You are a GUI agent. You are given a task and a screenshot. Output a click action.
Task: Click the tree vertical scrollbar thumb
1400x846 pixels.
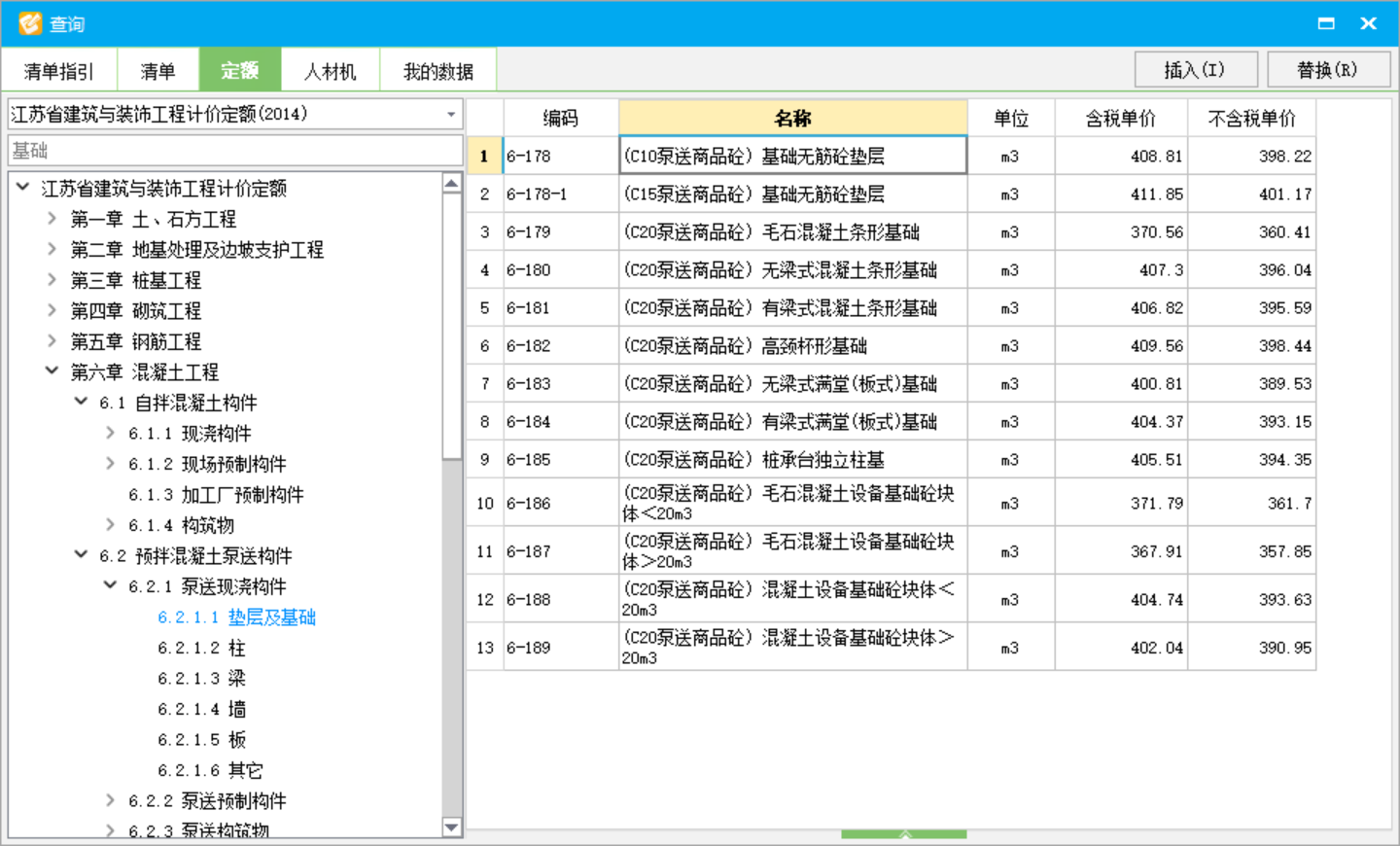point(451,326)
